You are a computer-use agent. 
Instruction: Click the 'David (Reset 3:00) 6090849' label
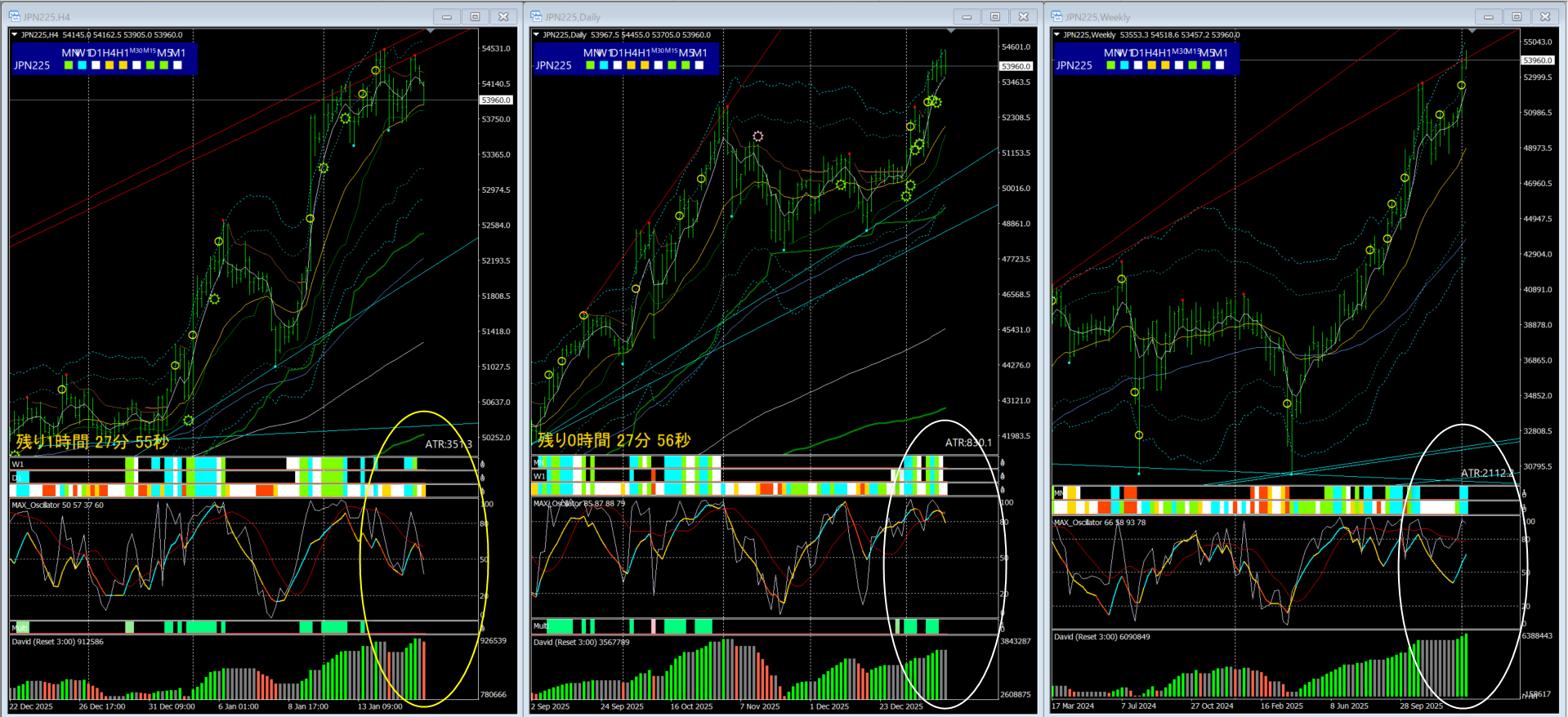(1101, 637)
